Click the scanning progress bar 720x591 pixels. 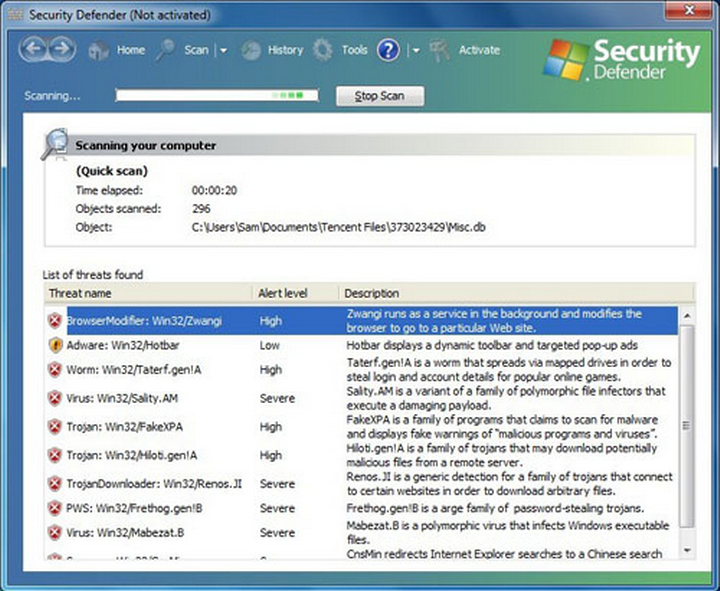pyautogui.click(x=217, y=95)
